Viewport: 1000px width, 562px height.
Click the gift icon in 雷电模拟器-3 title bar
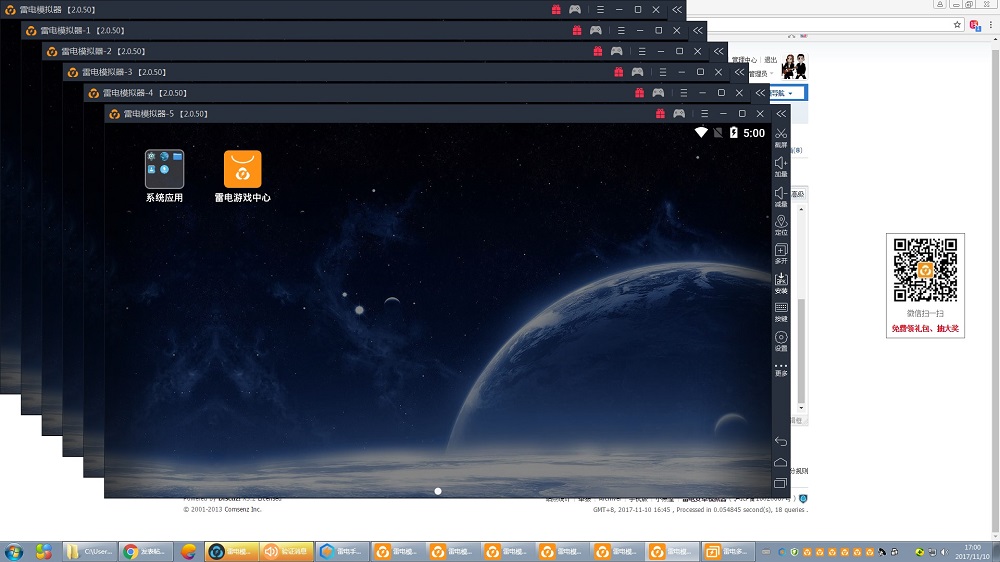coord(619,72)
